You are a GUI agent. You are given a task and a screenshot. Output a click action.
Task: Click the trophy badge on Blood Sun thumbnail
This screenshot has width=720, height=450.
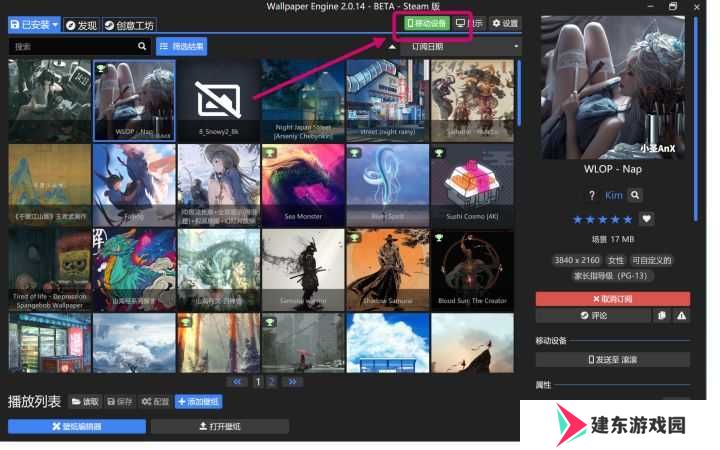[439, 237]
